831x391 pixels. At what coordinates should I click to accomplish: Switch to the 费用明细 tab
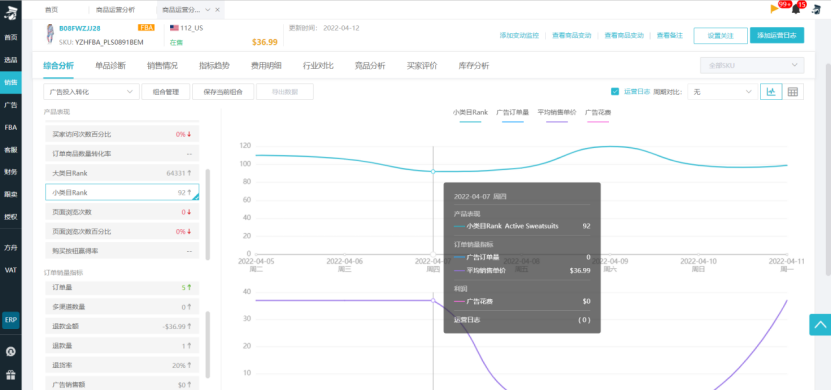266,66
